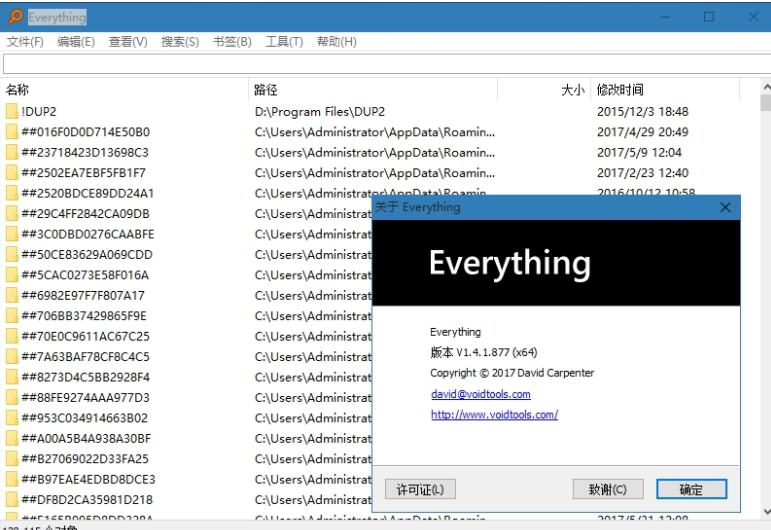
Task: Open the 搜索(S) menu
Action: pos(180,42)
